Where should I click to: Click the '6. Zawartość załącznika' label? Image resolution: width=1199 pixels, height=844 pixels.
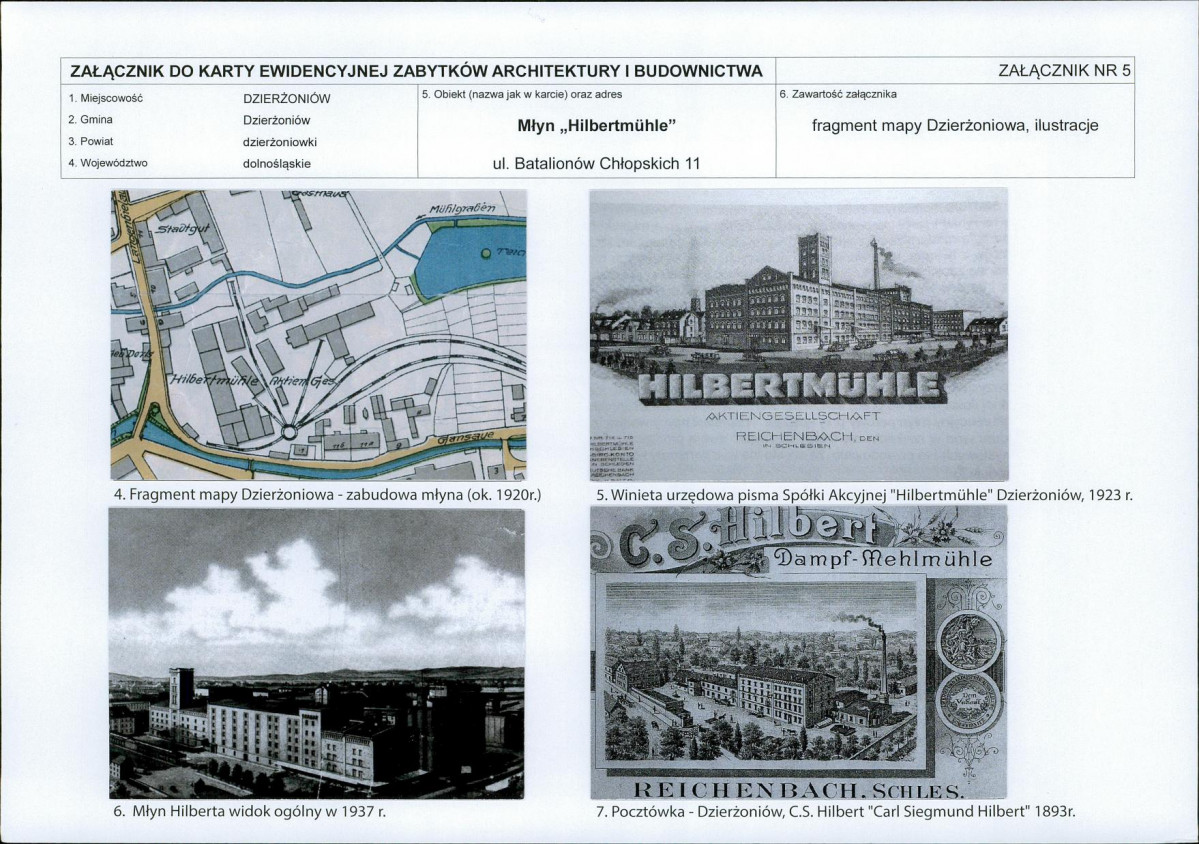coord(838,94)
